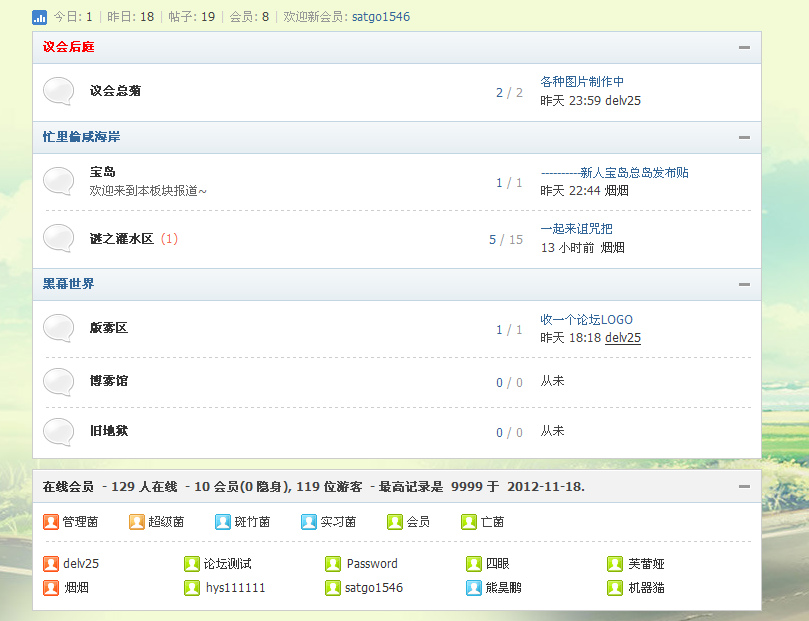The image size is (809, 621).
Task: Collapse the 在线会员 online members panel
Action: point(744,487)
